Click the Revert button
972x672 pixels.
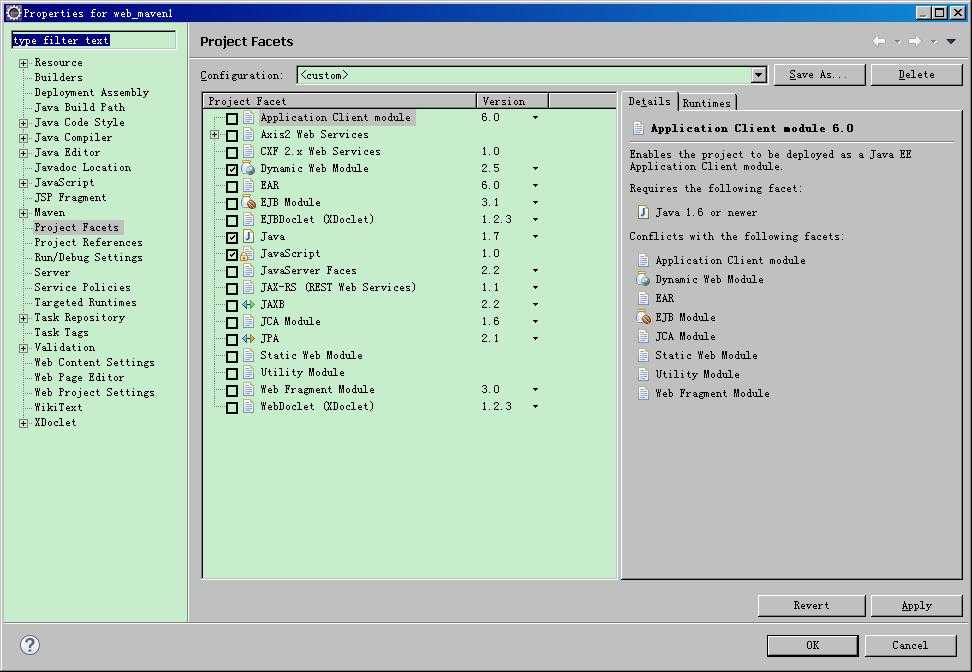pyautogui.click(x=811, y=605)
